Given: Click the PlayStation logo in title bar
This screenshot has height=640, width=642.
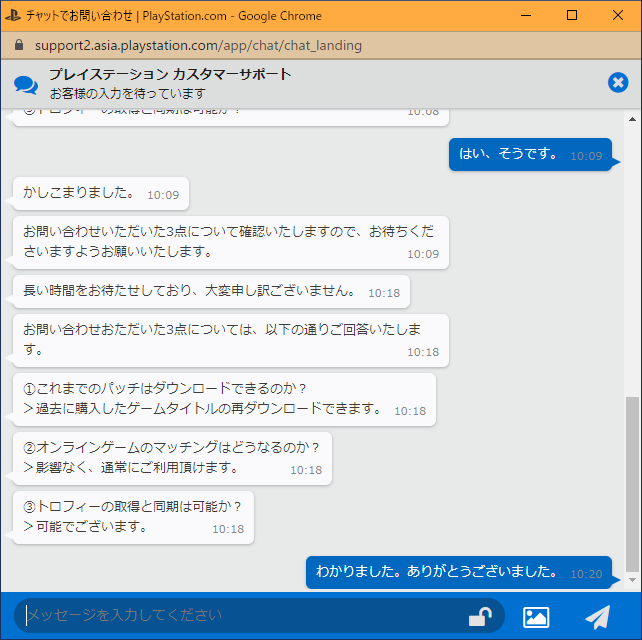Looking at the screenshot, I should (x=13, y=16).
